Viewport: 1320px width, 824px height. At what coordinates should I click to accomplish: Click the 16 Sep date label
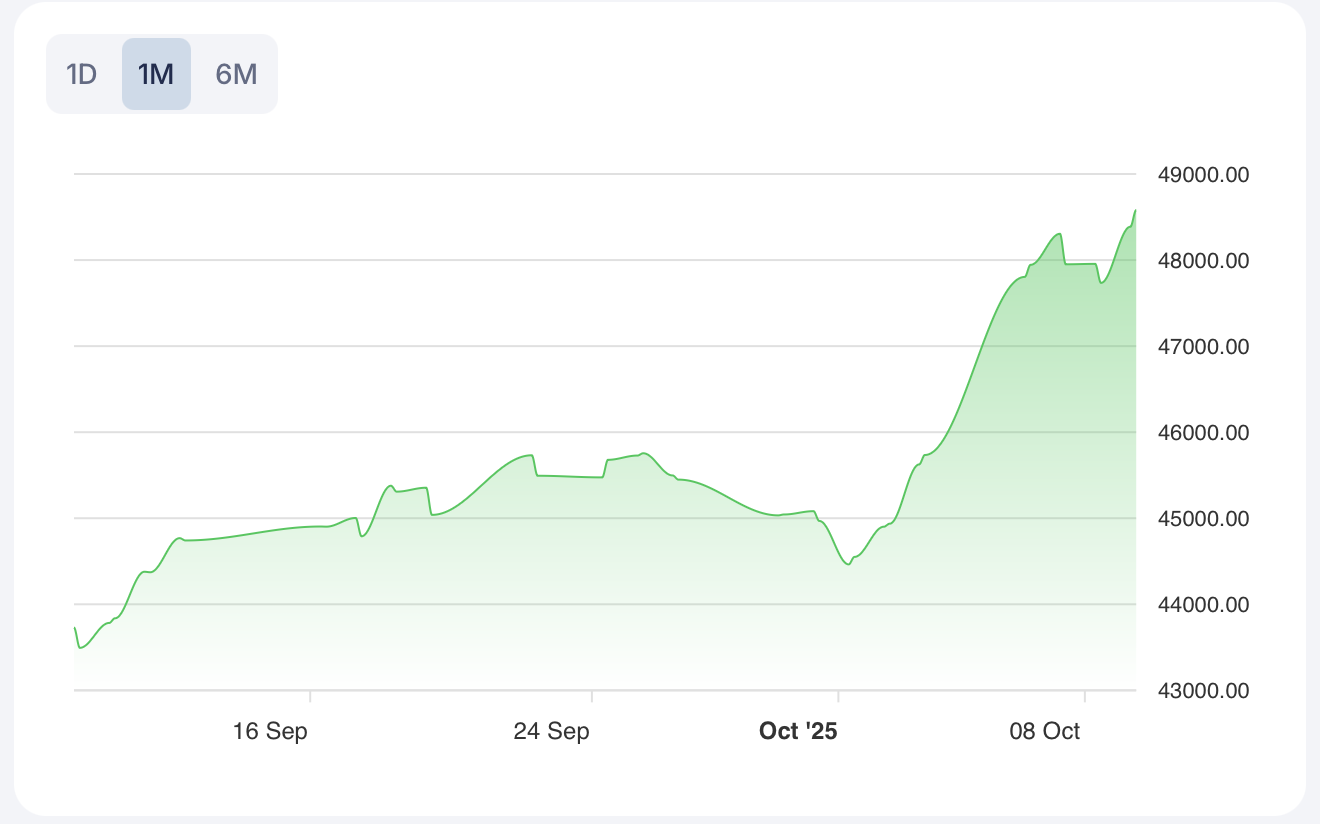click(270, 731)
